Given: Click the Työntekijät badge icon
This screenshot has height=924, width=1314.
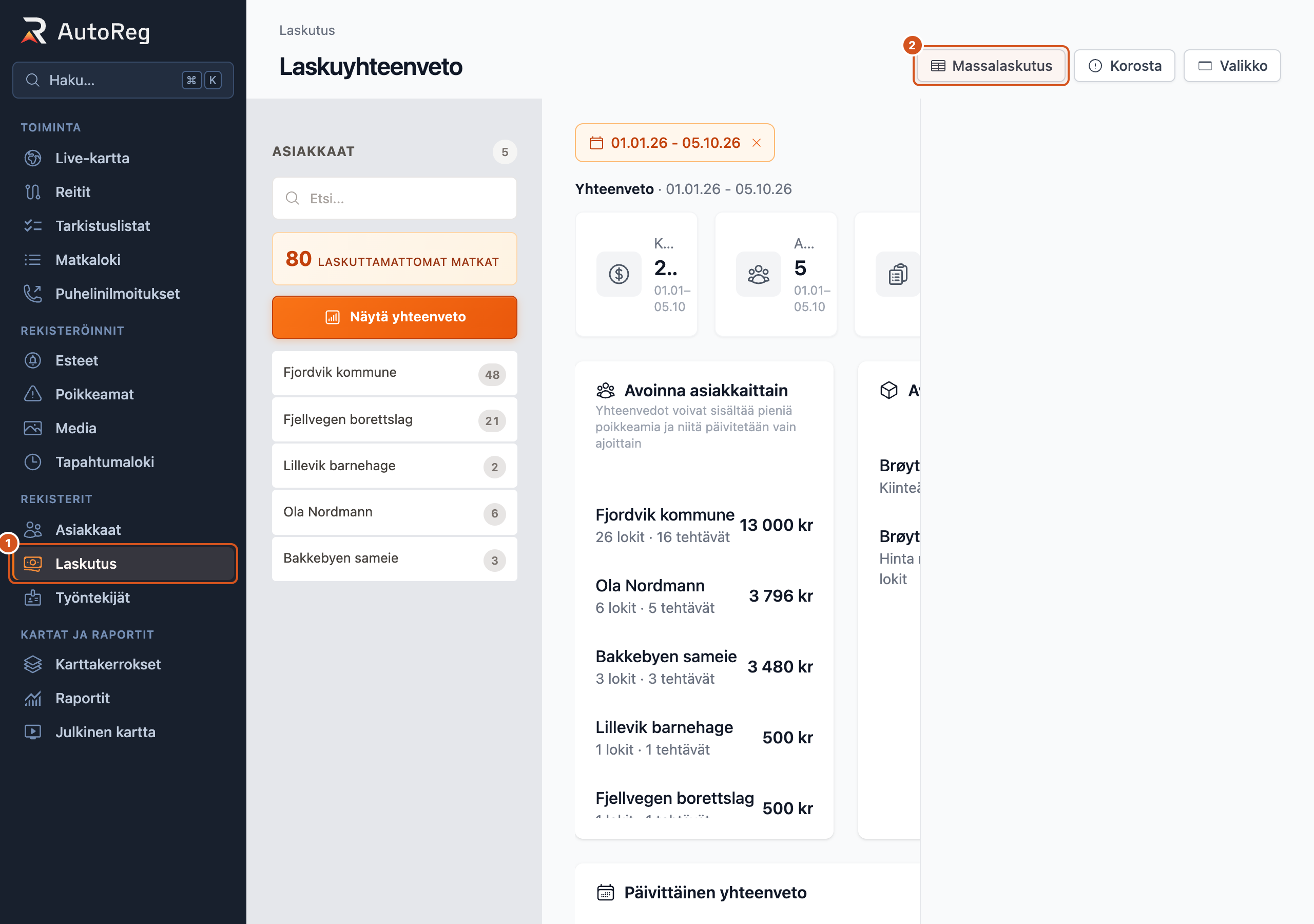Looking at the screenshot, I should (x=33, y=597).
